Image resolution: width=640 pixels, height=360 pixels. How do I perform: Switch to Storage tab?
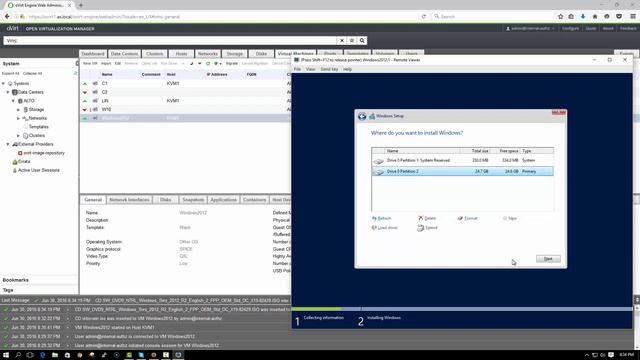click(235, 54)
